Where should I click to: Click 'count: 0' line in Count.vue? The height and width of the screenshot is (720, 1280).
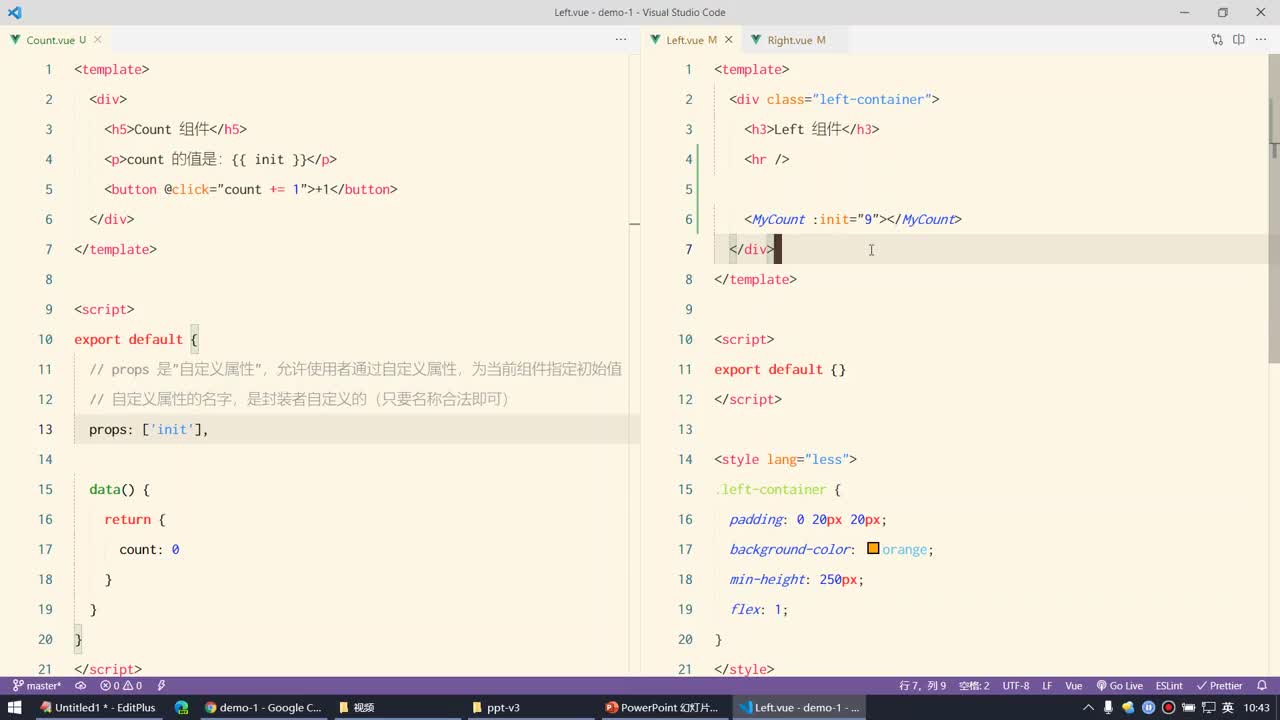coord(149,549)
